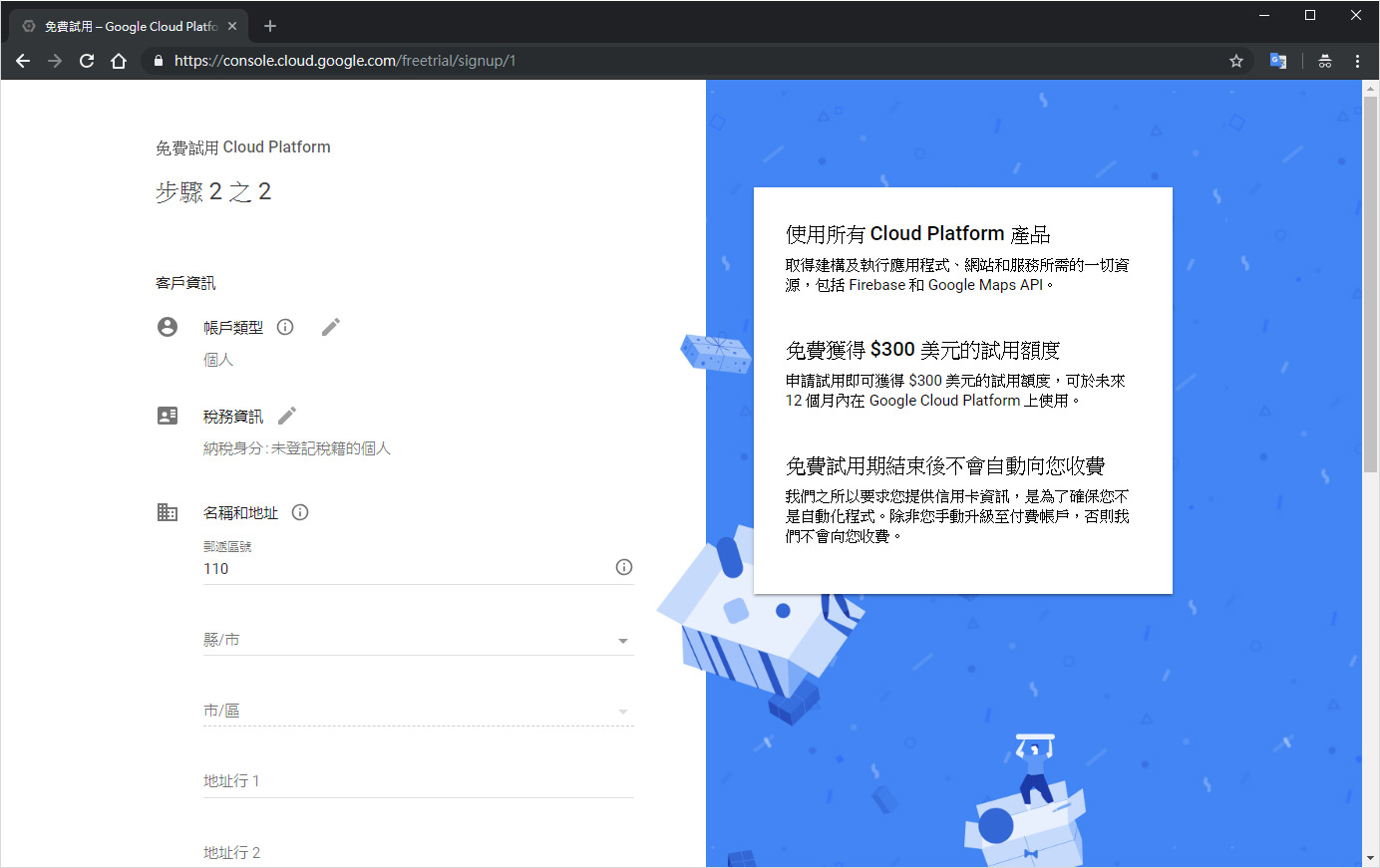The height and width of the screenshot is (868, 1380).
Task: Go forward in browser history
Action: (x=55, y=61)
